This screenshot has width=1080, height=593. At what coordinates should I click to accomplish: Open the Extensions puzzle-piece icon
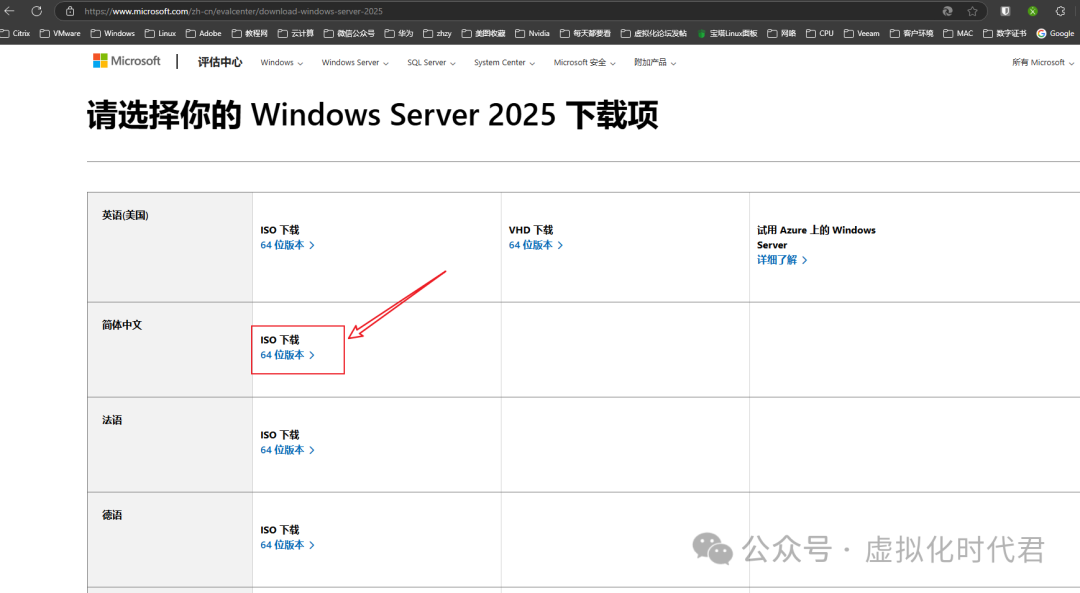coord(1060,11)
